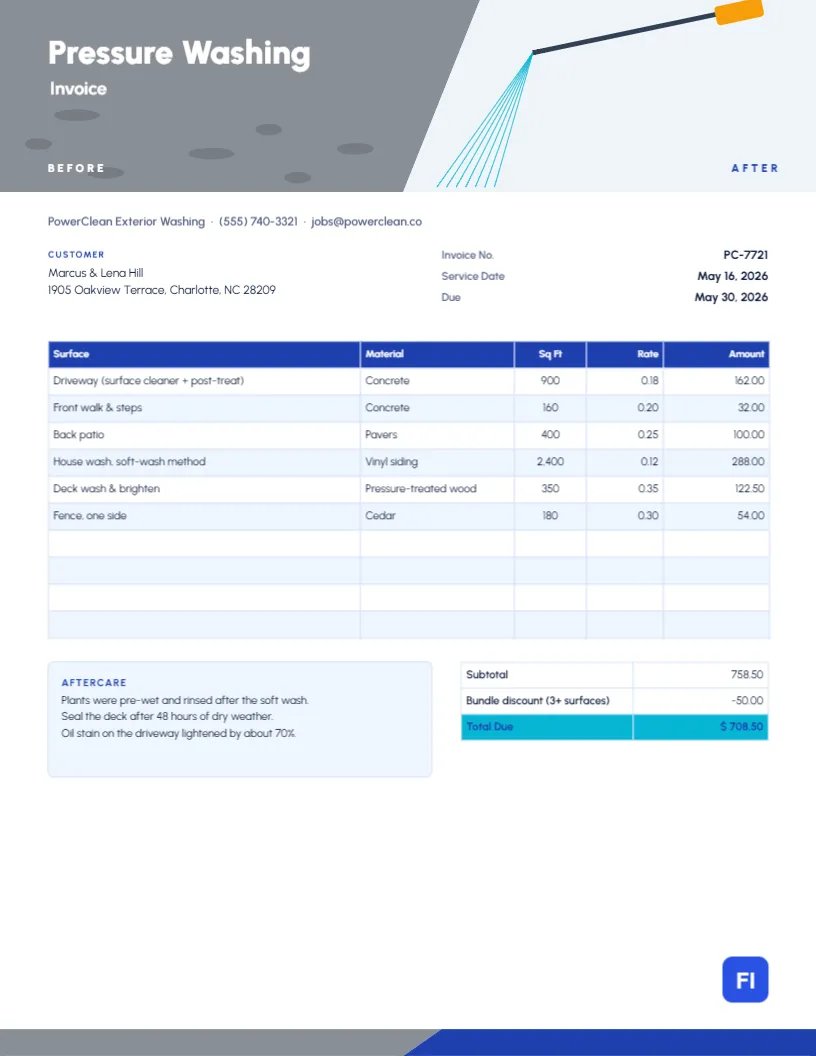Click the "Invoice No." label
The height and width of the screenshot is (1056, 816).
(x=467, y=255)
